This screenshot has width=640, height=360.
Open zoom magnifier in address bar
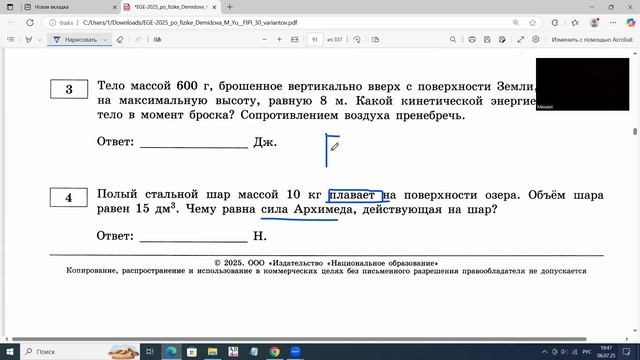(516, 22)
